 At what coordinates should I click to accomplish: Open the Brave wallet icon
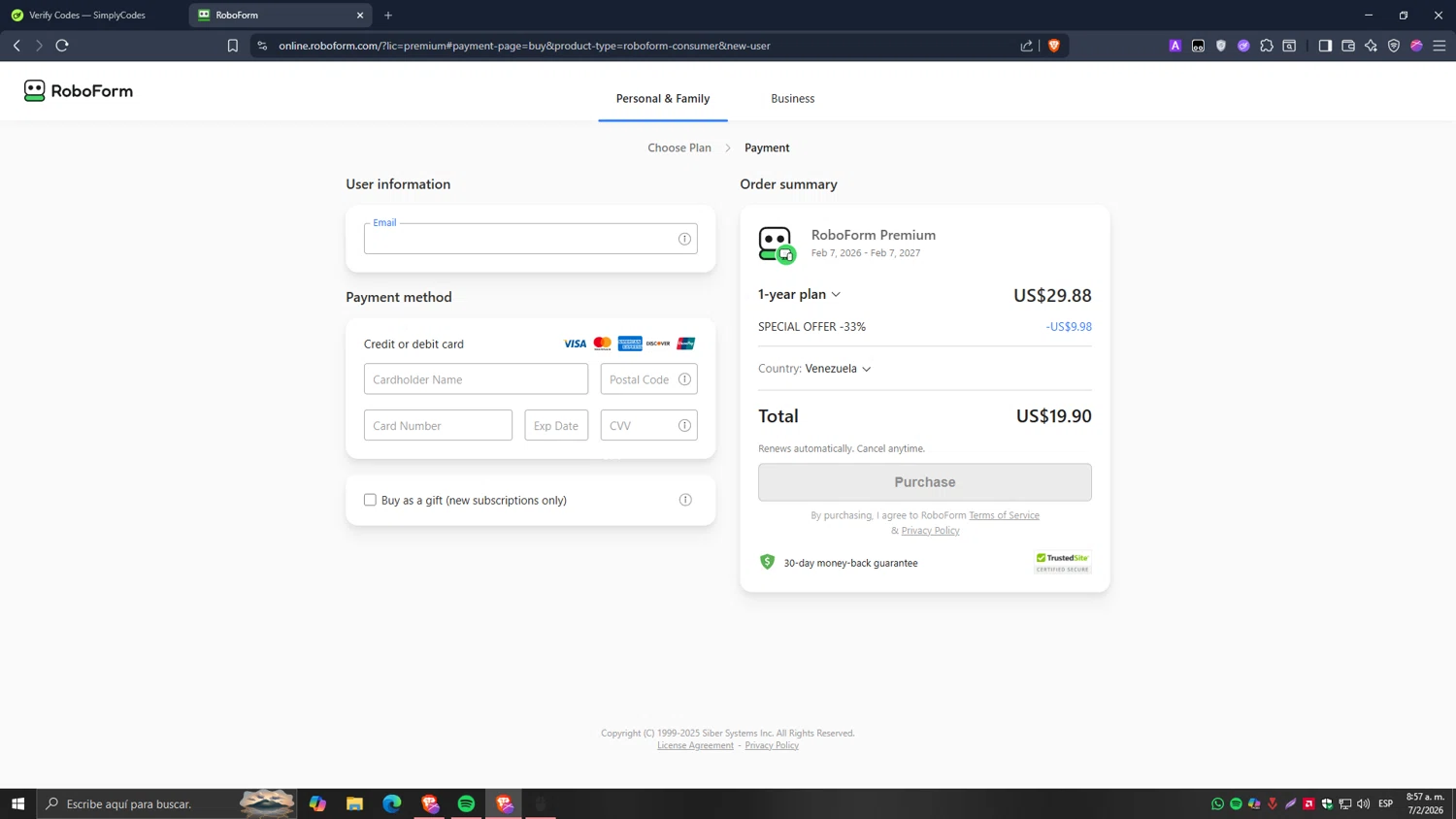1348,46
